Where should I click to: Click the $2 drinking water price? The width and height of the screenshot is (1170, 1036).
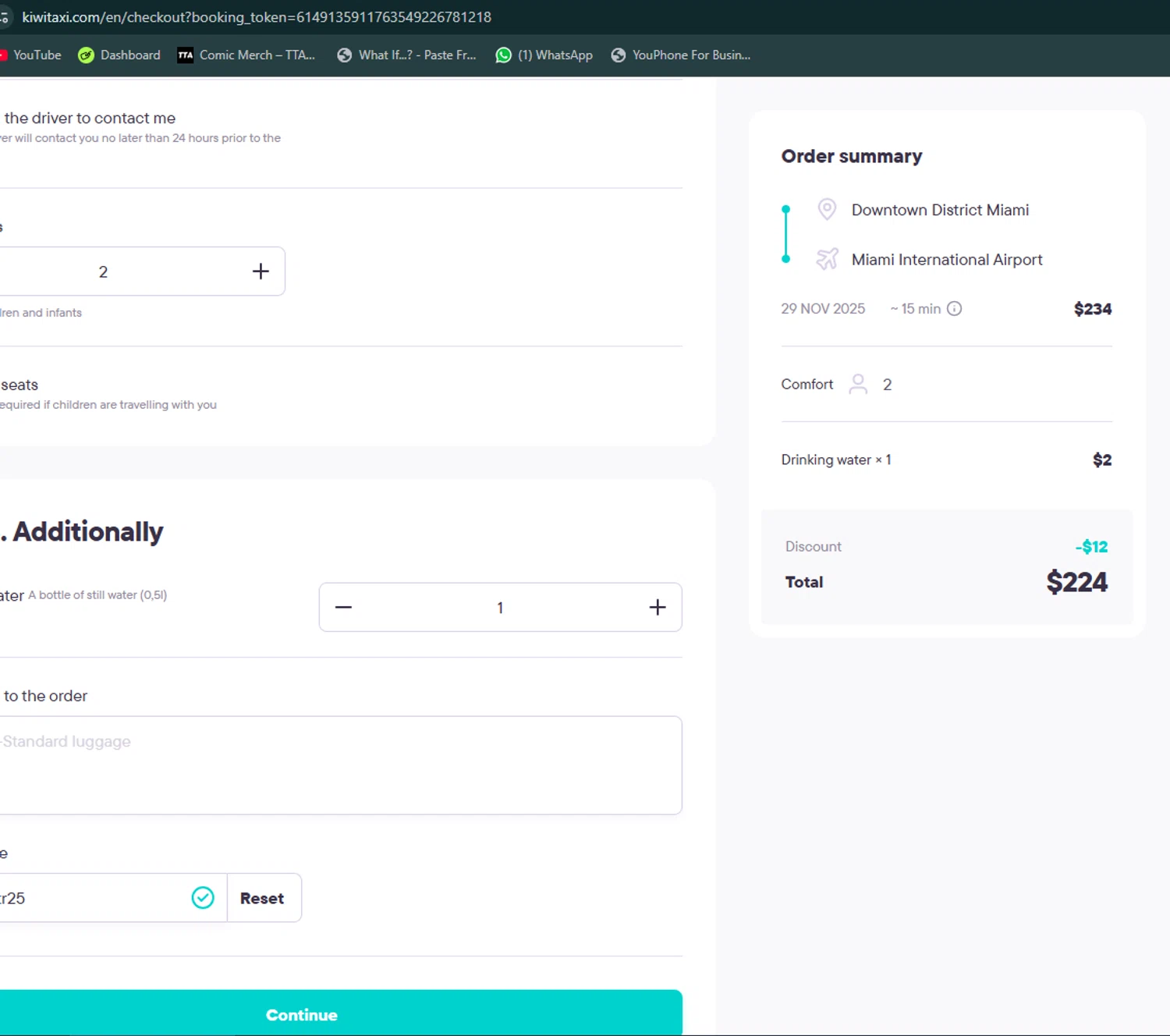tap(1102, 459)
